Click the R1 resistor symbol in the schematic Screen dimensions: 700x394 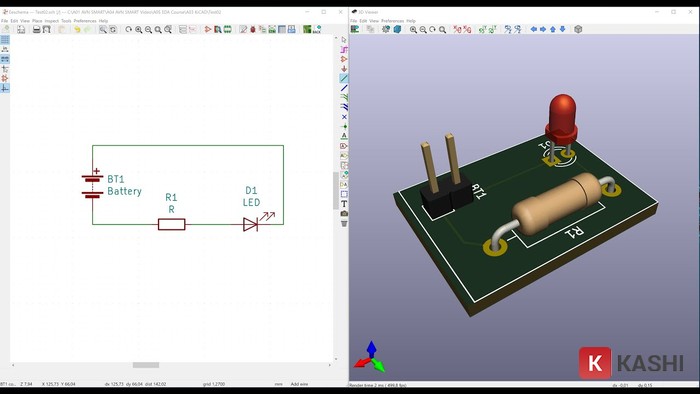click(x=171, y=224)
